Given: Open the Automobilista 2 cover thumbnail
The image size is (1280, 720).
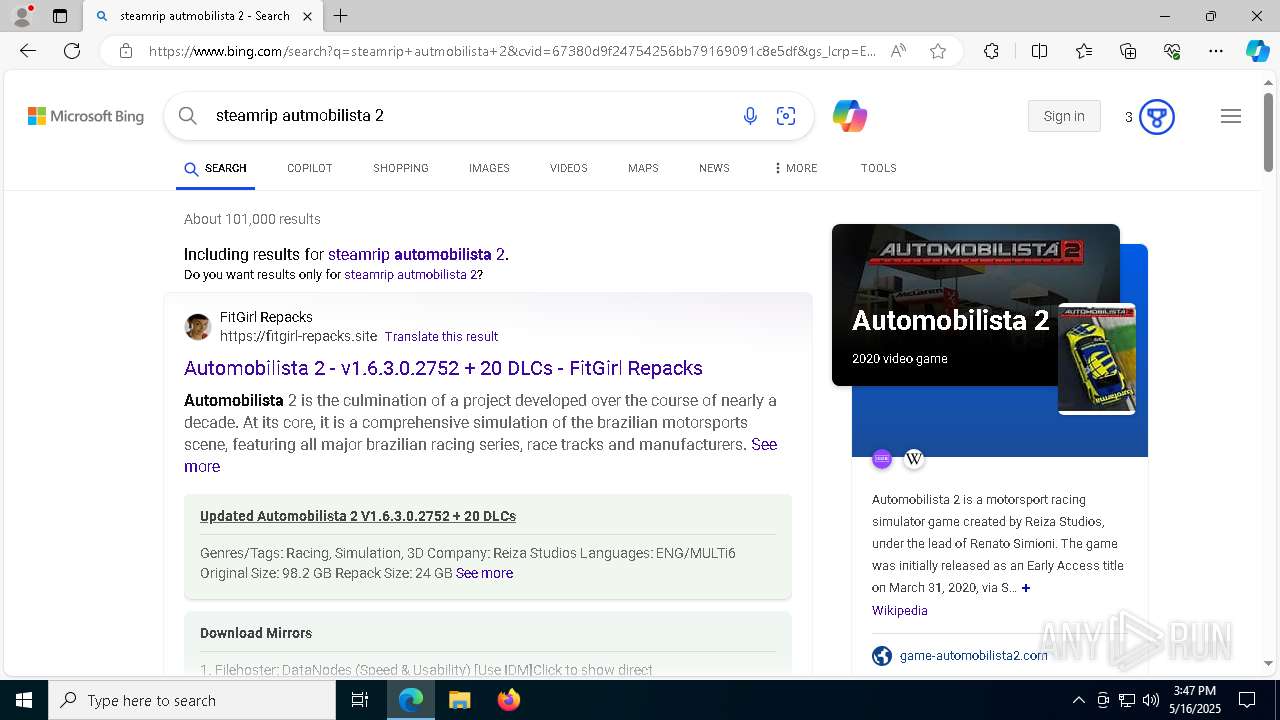Looking at the screenshot, I should pos(1096,359).
